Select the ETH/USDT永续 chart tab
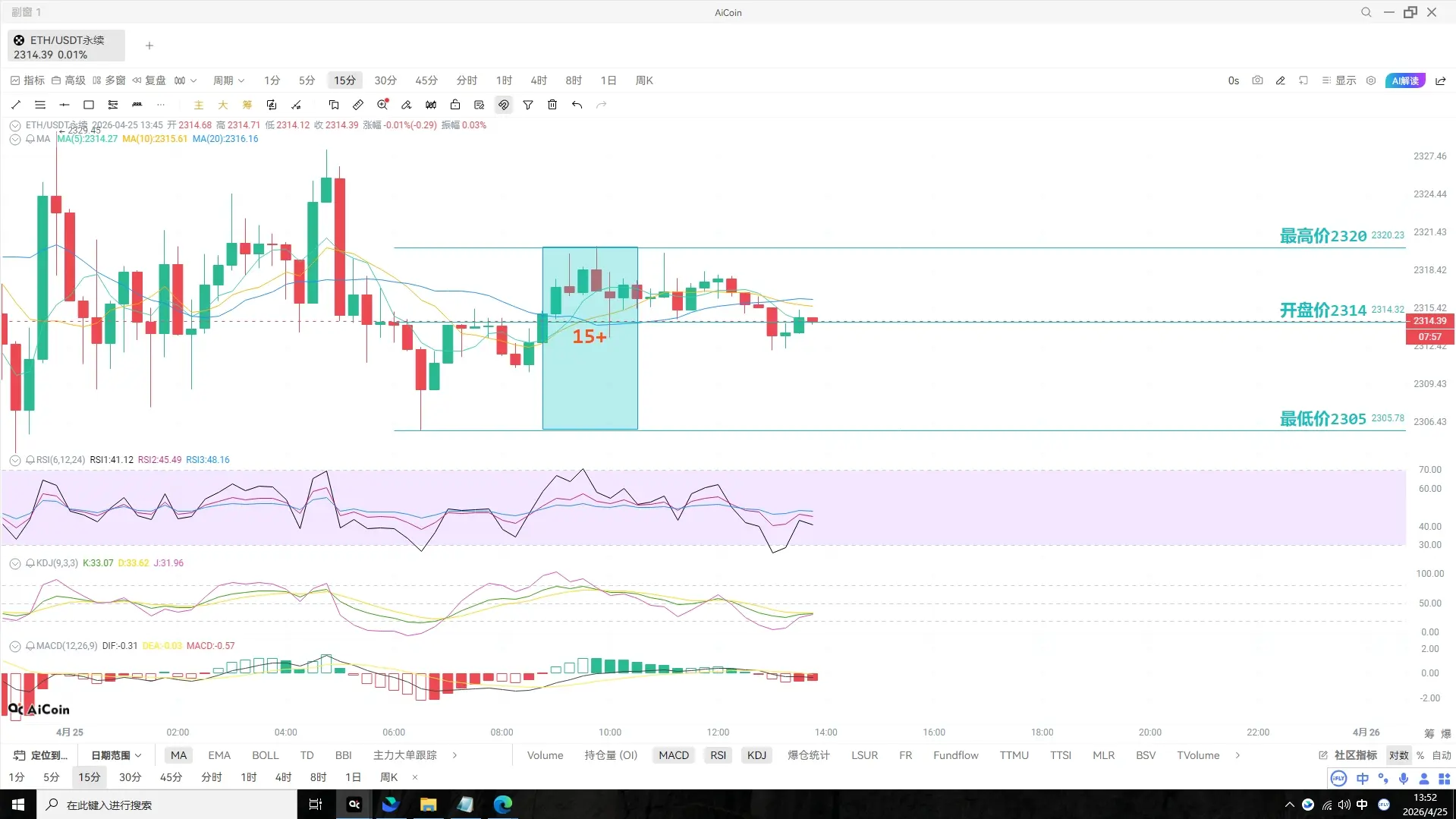Viewport: 1456px width, 819px height. pyautogui.click(x=66, y=46)
